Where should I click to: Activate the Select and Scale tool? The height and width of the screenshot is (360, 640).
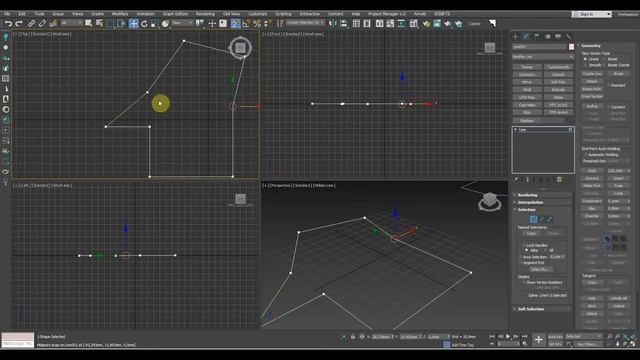click(x=155, y=24)
